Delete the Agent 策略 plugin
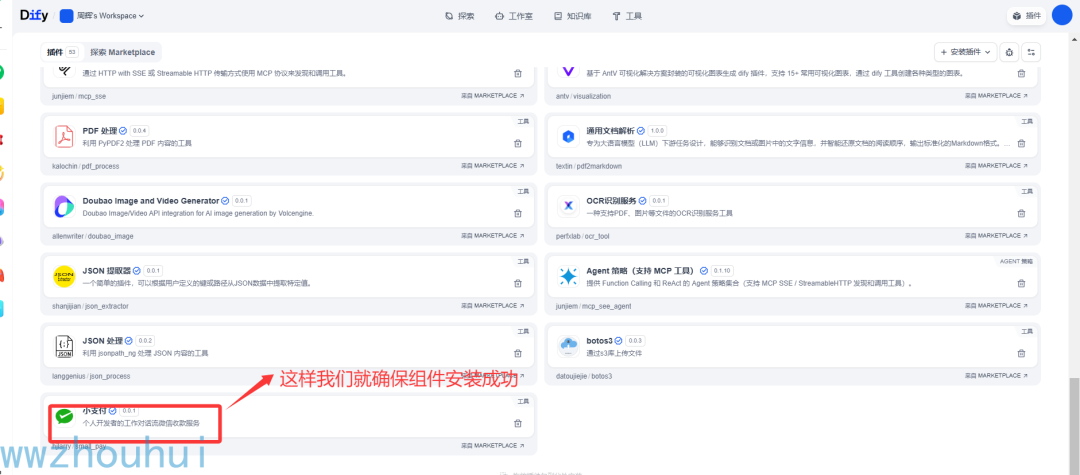The width and height of the screenshot is (1080, 475). (1021, 283)
